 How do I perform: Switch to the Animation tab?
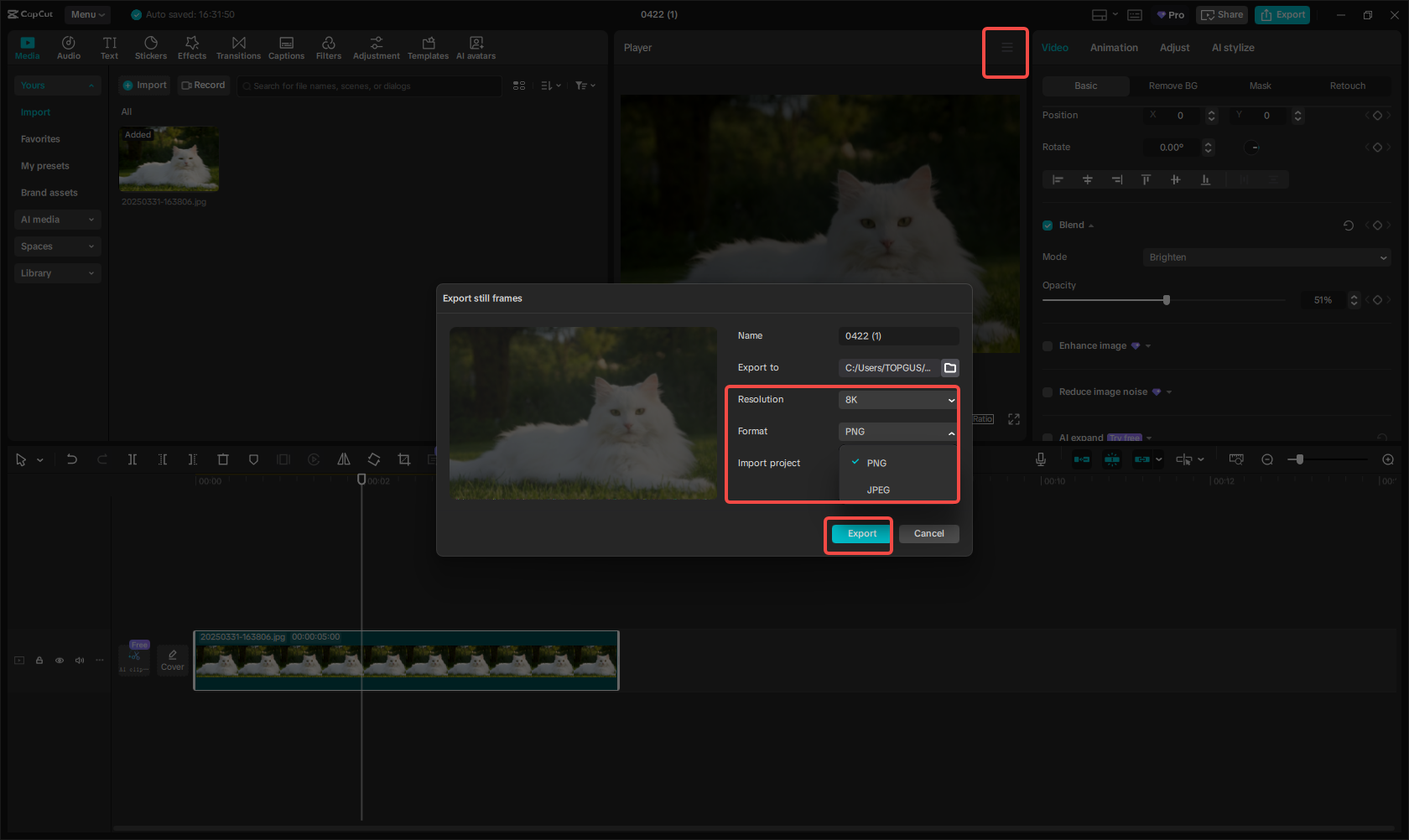click(x=1114, y=48)
